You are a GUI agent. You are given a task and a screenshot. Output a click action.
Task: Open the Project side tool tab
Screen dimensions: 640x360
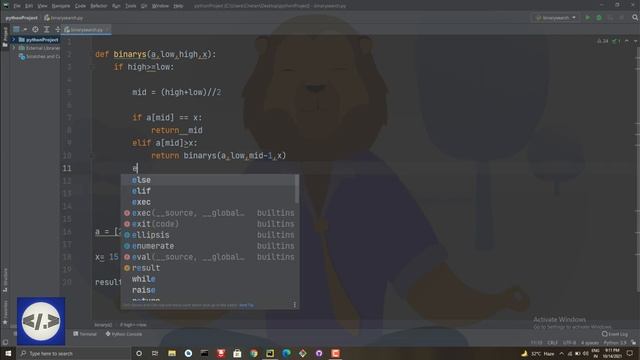click(x=5, y=37)
